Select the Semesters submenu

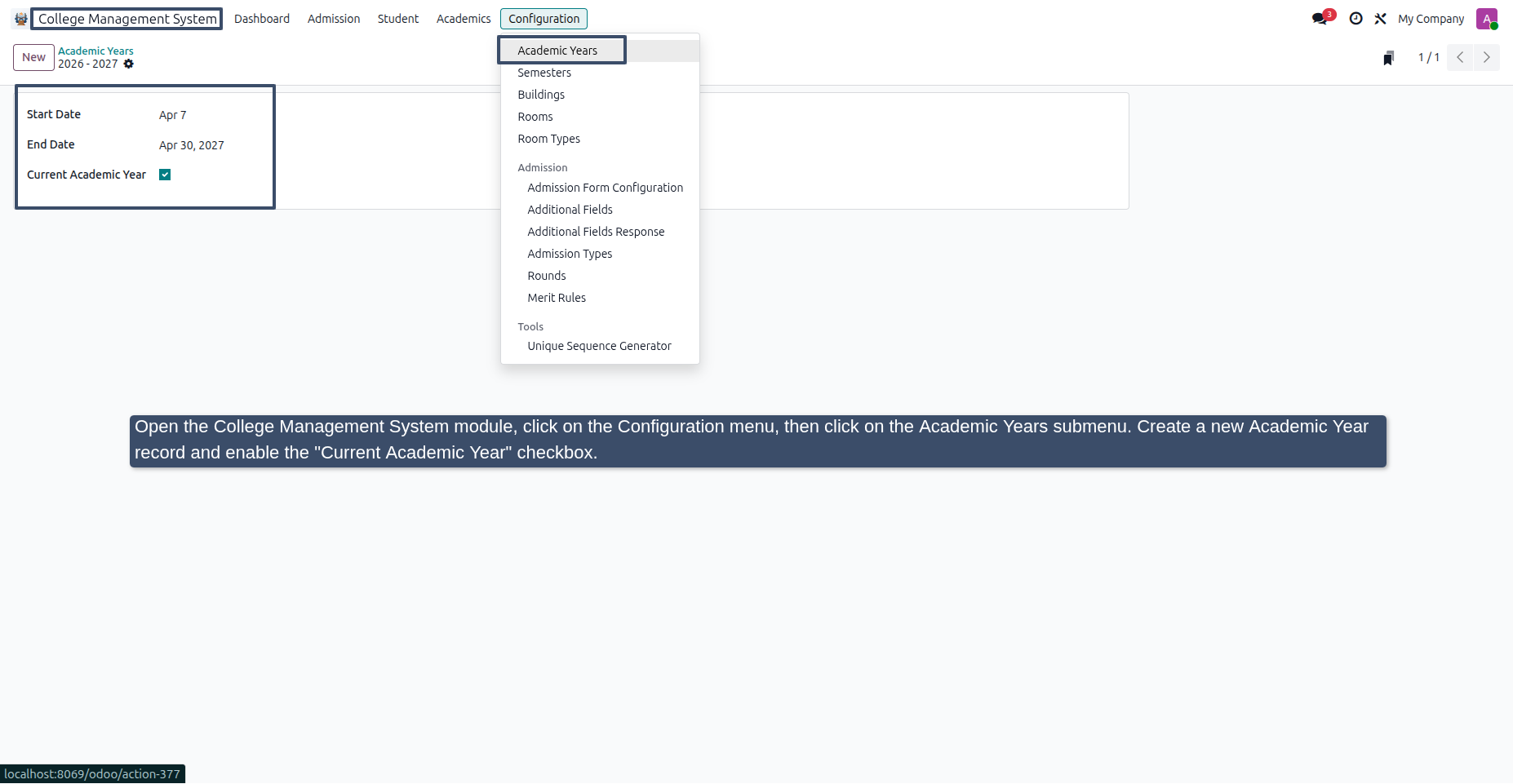pyautogui.click(x=600, y=73)
